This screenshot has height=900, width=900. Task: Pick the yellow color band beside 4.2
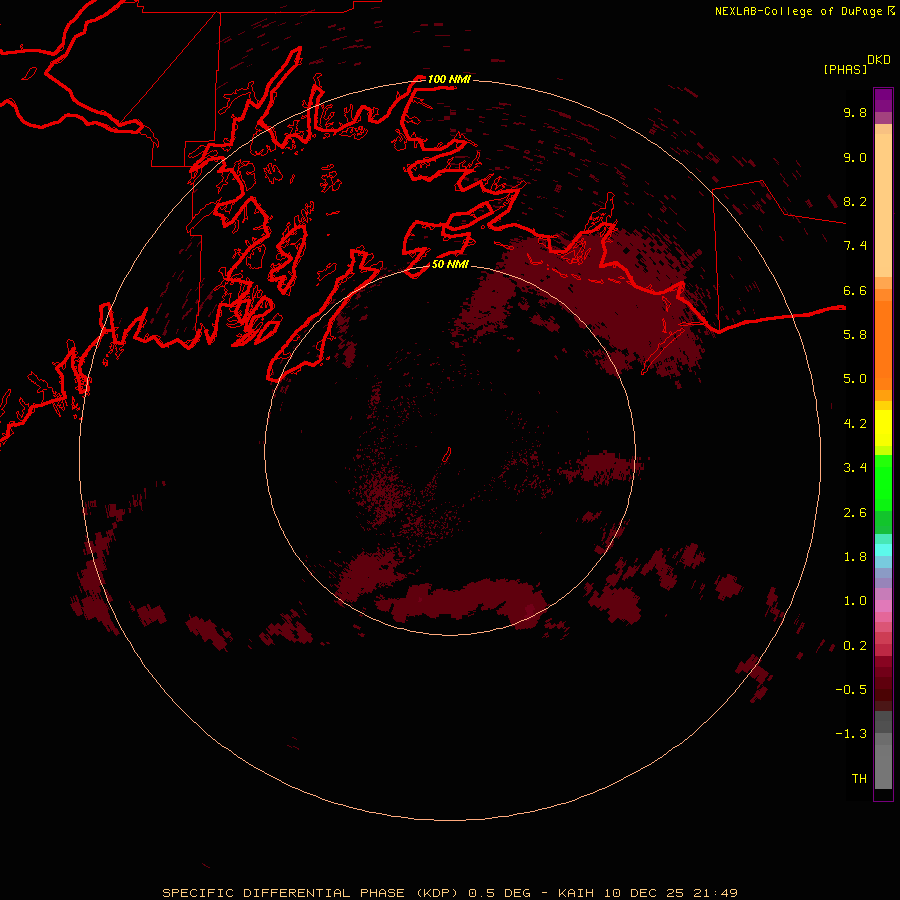click(x=883, y=428)
